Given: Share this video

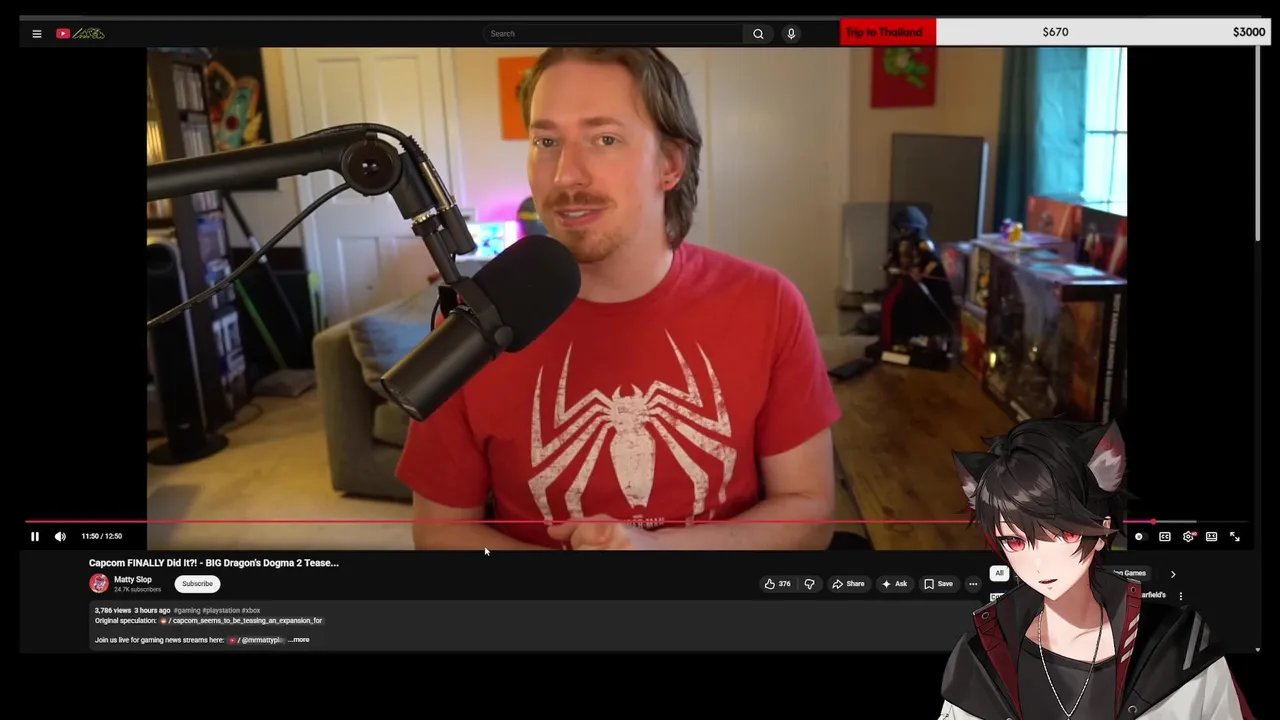Looking at the screenshot, I should (848, 584).
